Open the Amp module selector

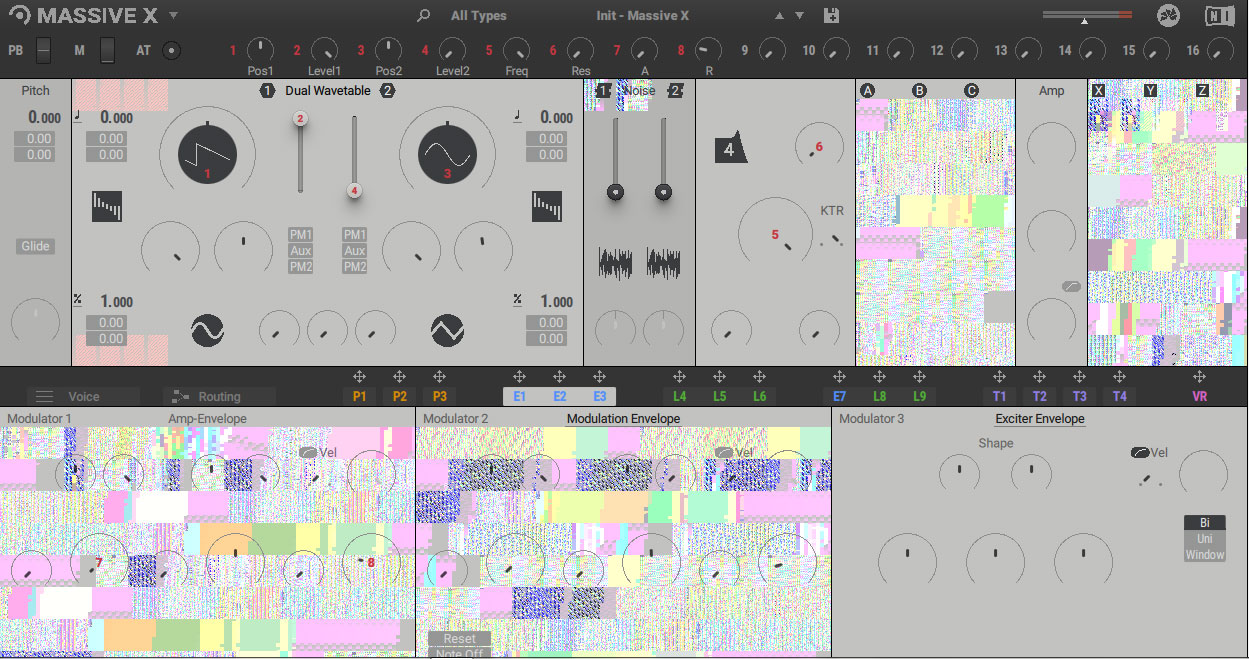[x=1051, y=91]
